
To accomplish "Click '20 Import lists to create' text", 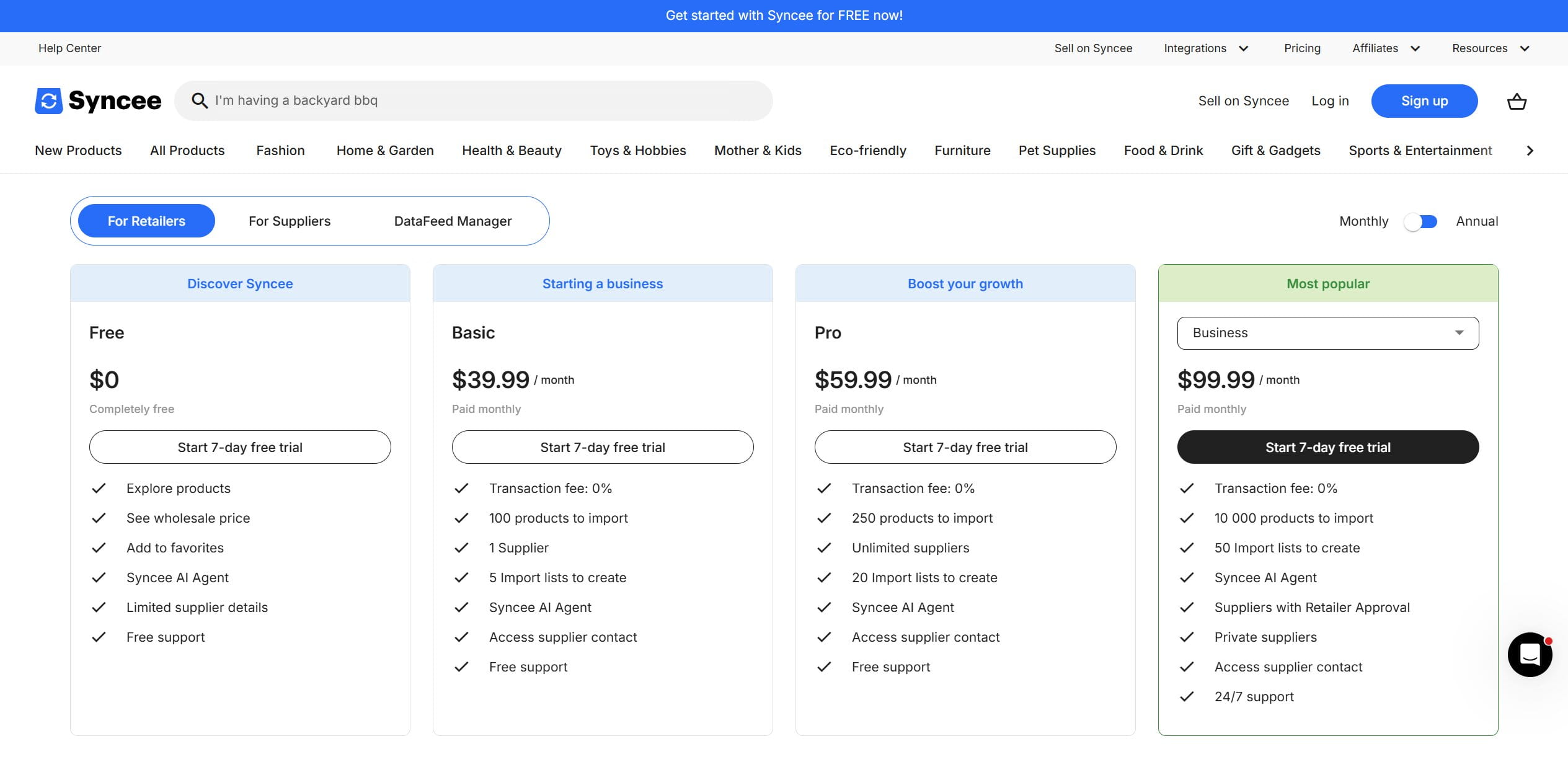I will click(x=924, y=578).
